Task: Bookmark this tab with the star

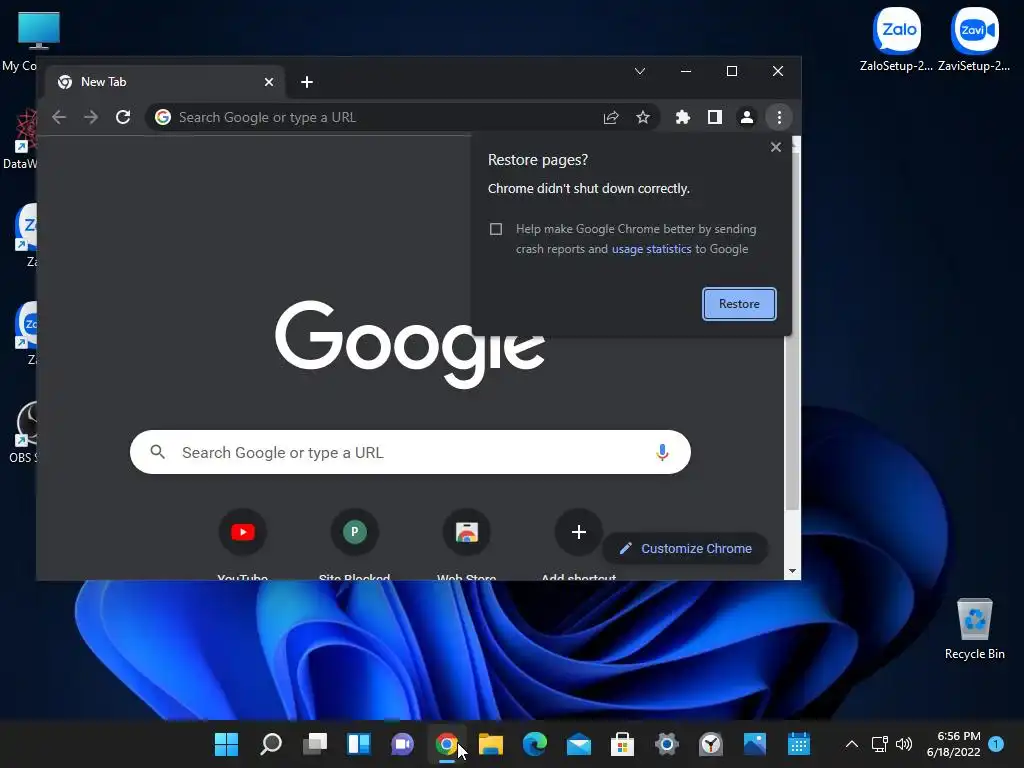Action: (643, 118)
